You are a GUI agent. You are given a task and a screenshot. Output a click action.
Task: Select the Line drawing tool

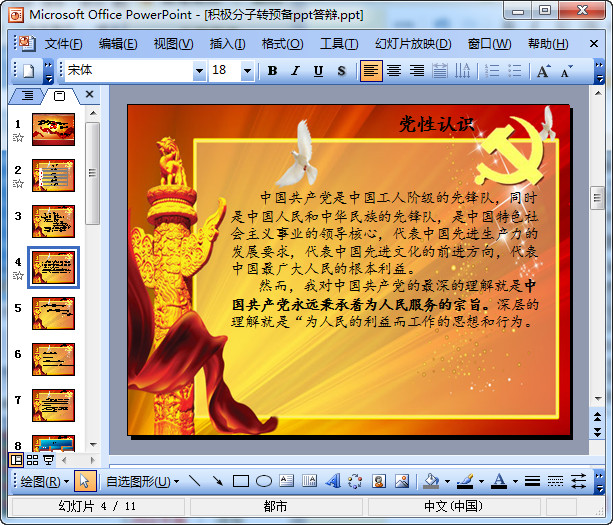click(x=194, y=481)
